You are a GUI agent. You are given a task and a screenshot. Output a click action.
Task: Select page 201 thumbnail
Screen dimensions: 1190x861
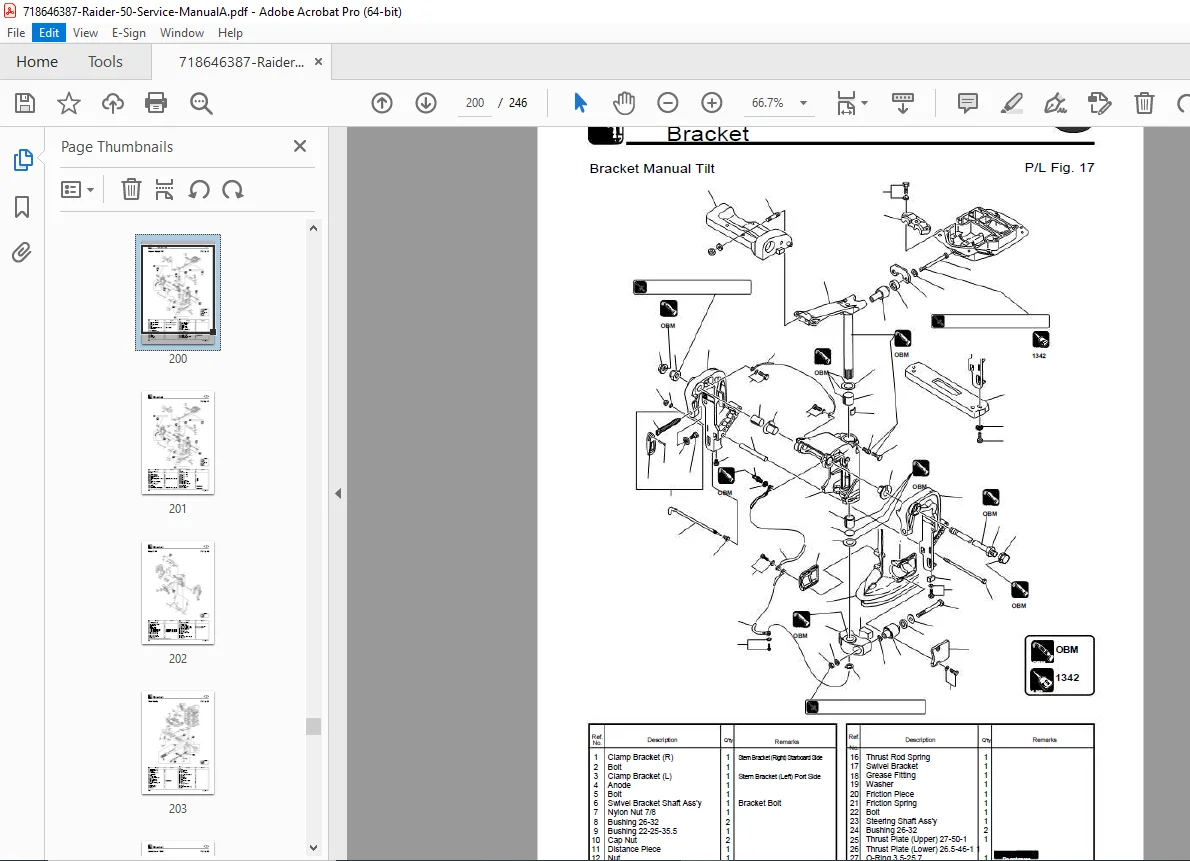tap(178, 443)
